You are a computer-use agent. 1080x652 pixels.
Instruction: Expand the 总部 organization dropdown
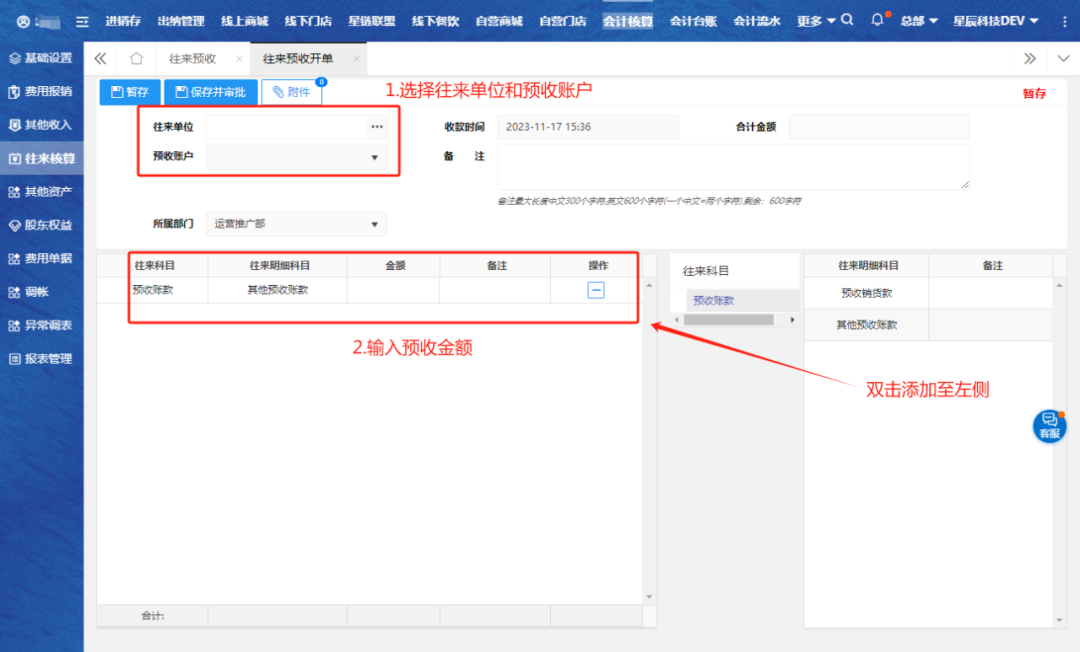(918, 21)
